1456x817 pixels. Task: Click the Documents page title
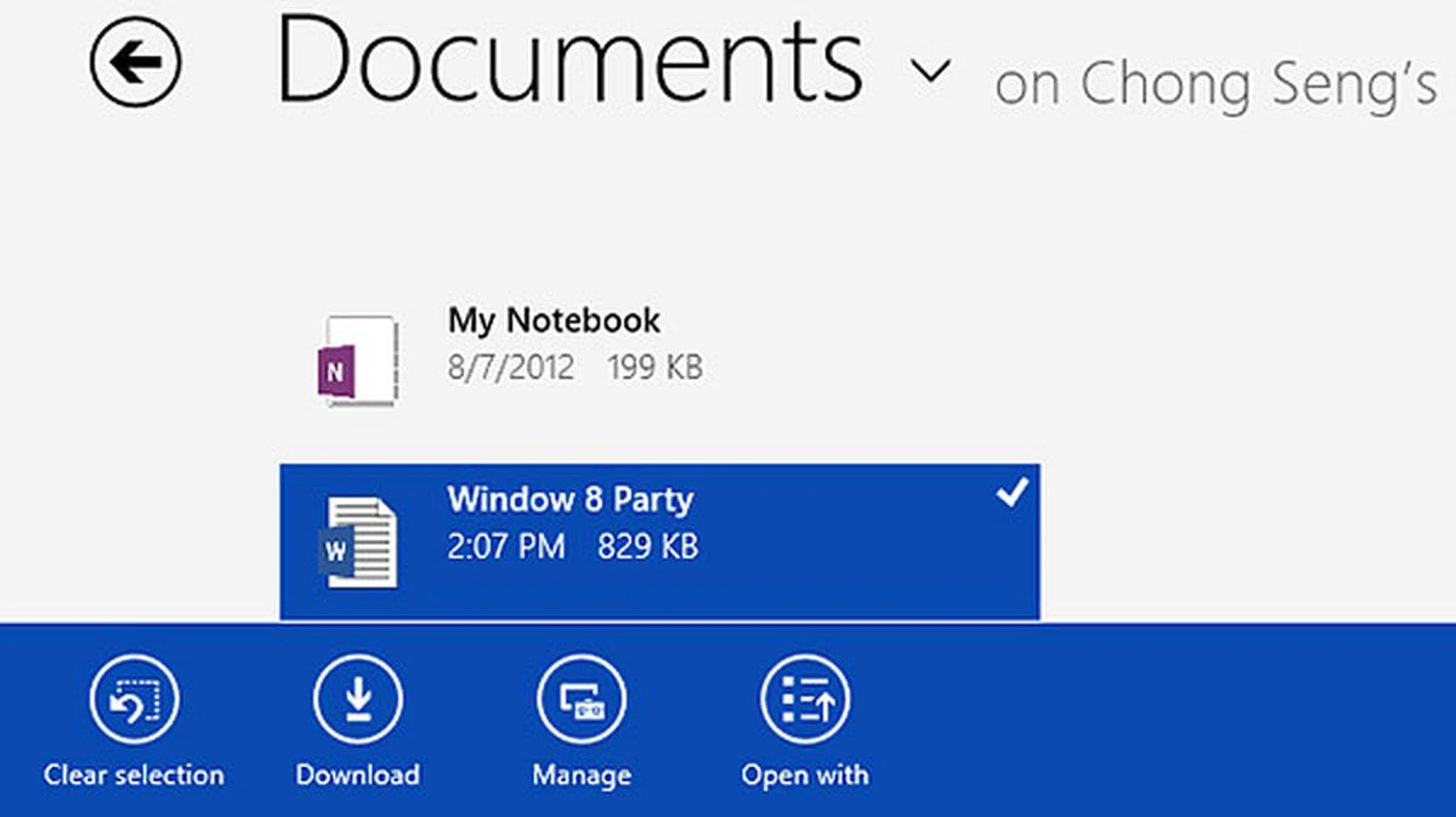[x=569, y=62]
